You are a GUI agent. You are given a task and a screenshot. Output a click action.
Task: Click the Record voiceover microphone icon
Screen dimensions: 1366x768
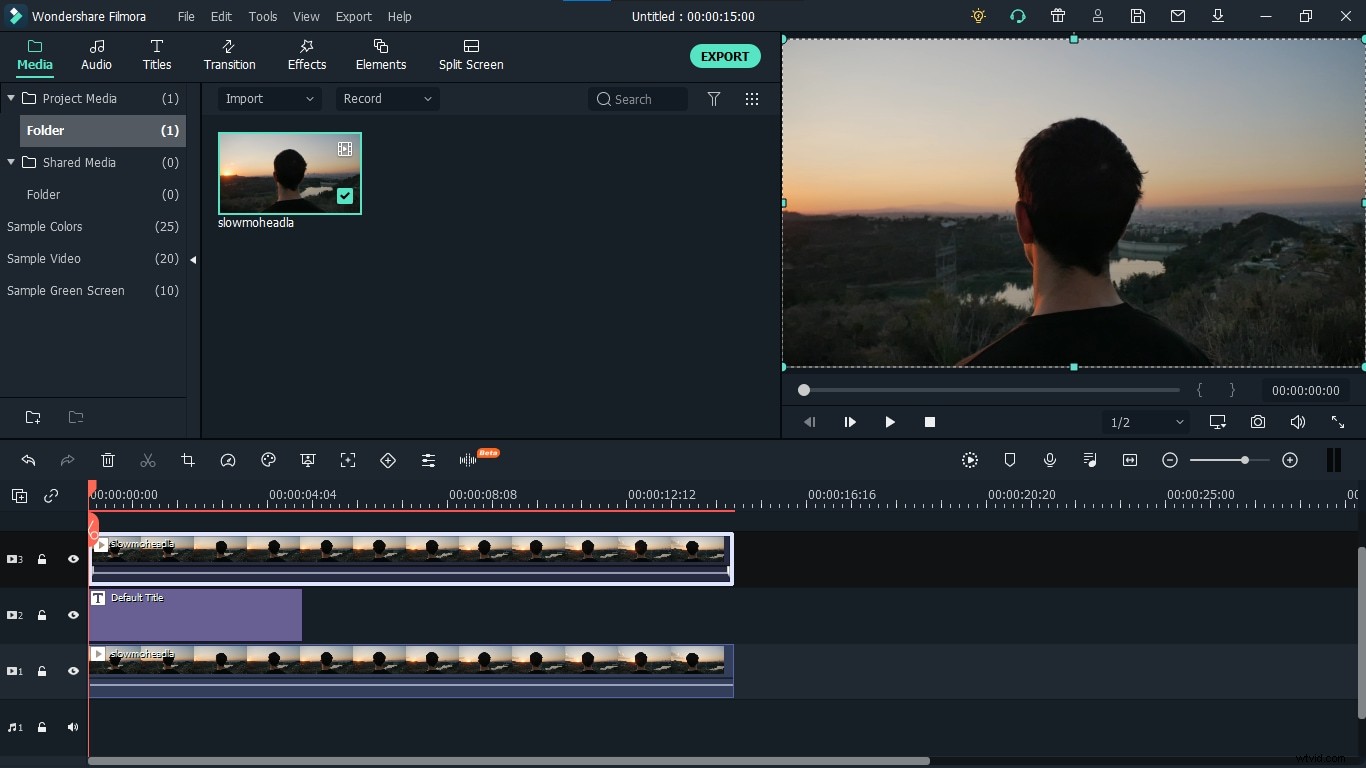1050,460
